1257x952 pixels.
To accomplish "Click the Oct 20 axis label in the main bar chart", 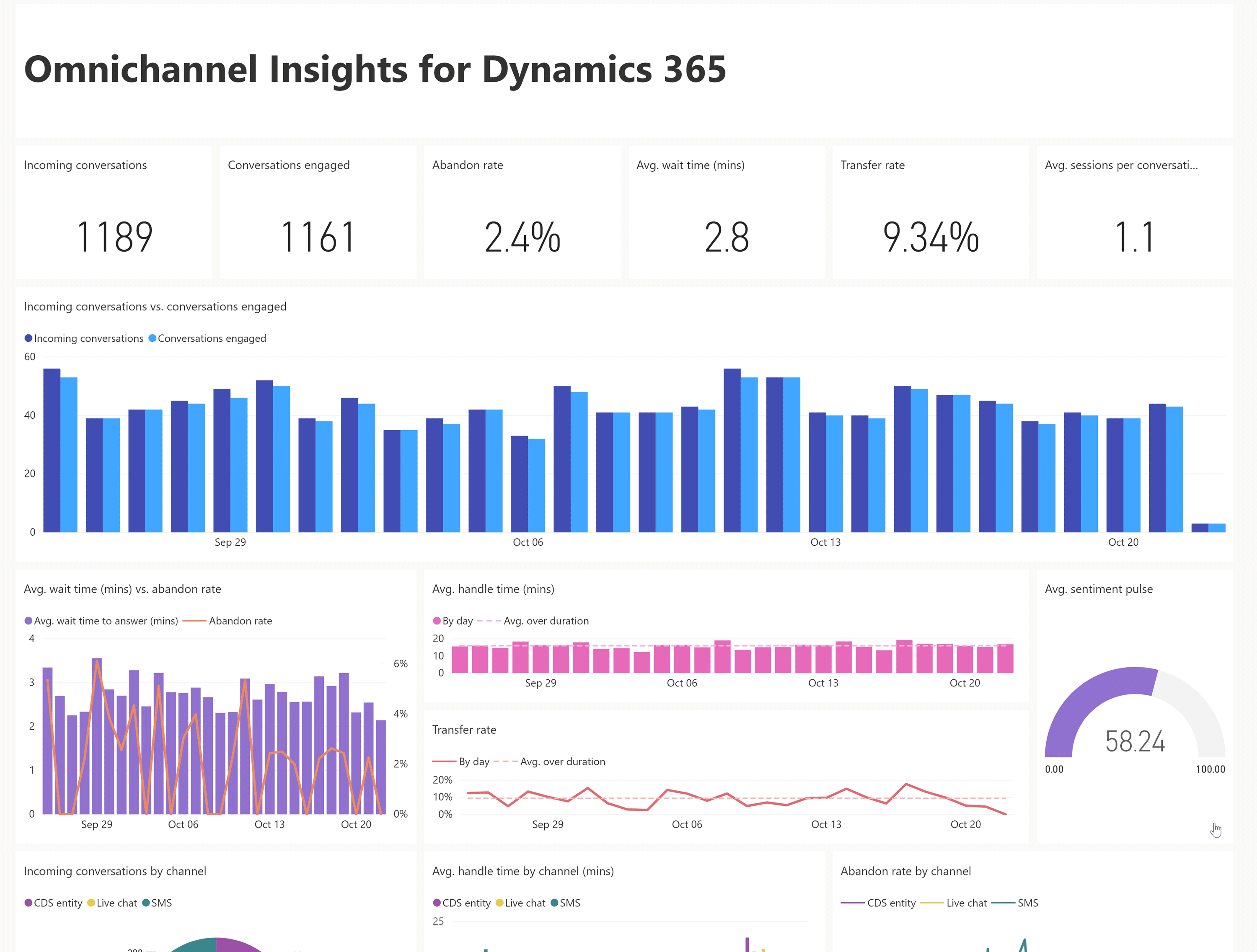I will (x=1123, y=542).
